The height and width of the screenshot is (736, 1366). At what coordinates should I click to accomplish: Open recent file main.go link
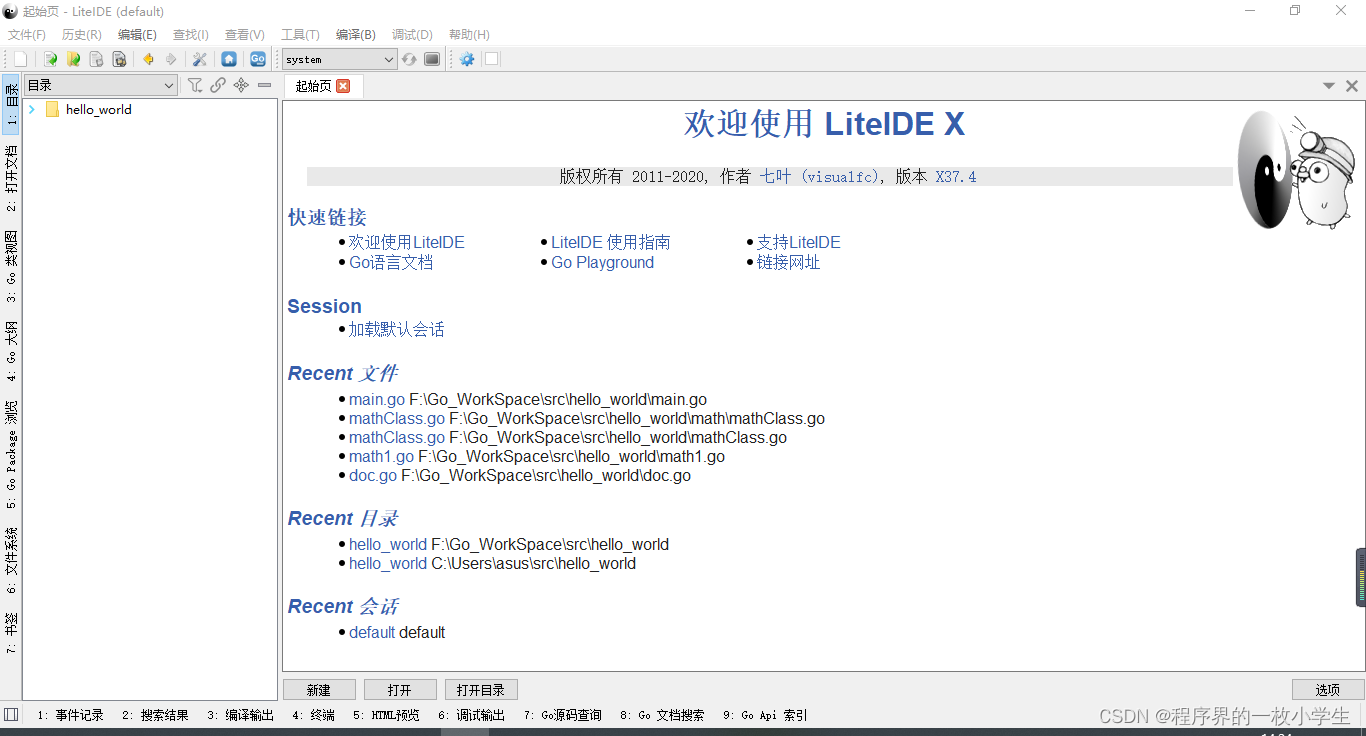click(x=377, y=399)
